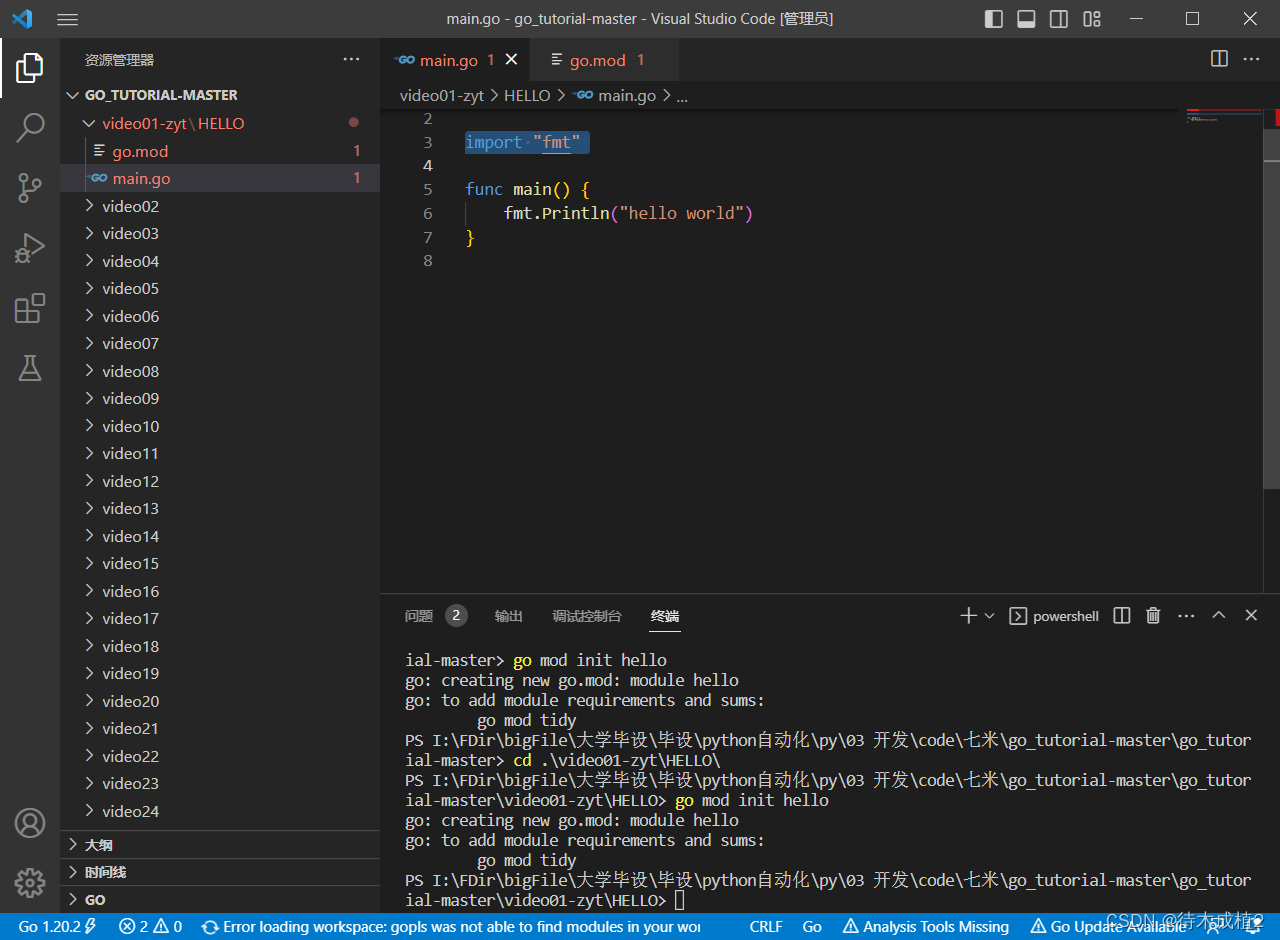Click the editor minimap
1280x940 pixels.
(x=1224, y=116)
